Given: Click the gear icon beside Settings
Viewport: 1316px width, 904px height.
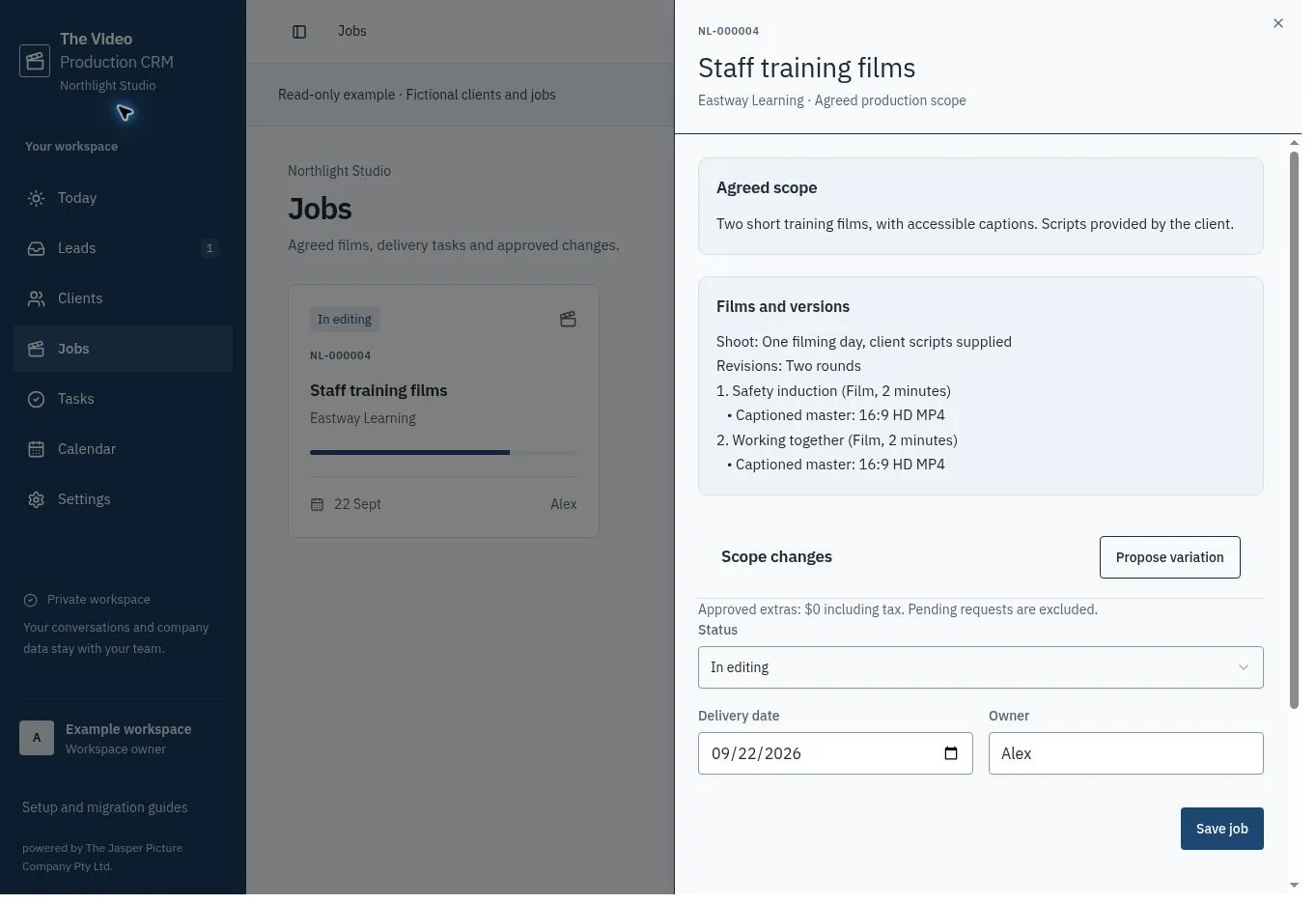Looking at the screenshot, I should (x=36, y=499).
